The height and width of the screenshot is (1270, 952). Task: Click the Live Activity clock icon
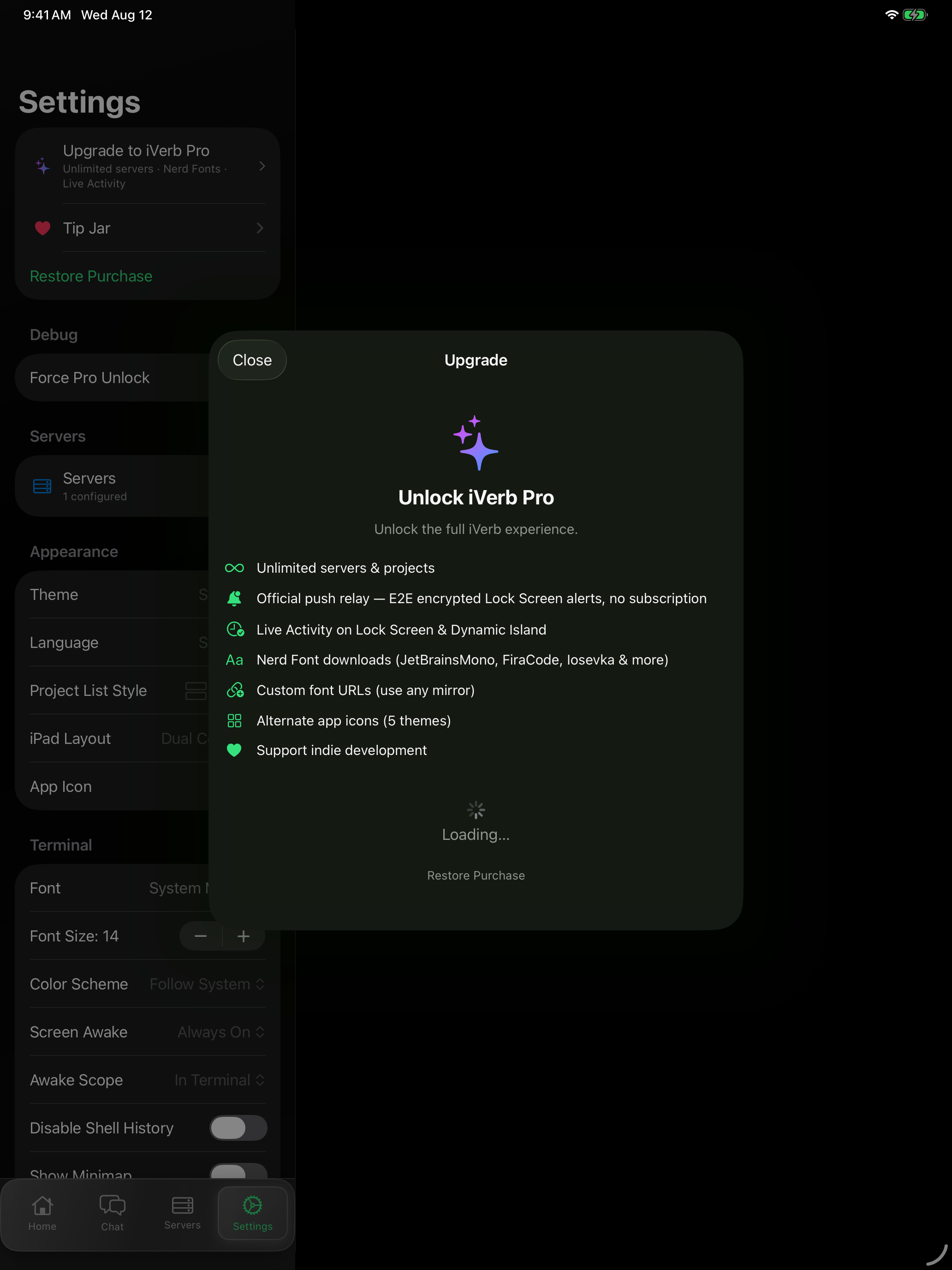235,629
